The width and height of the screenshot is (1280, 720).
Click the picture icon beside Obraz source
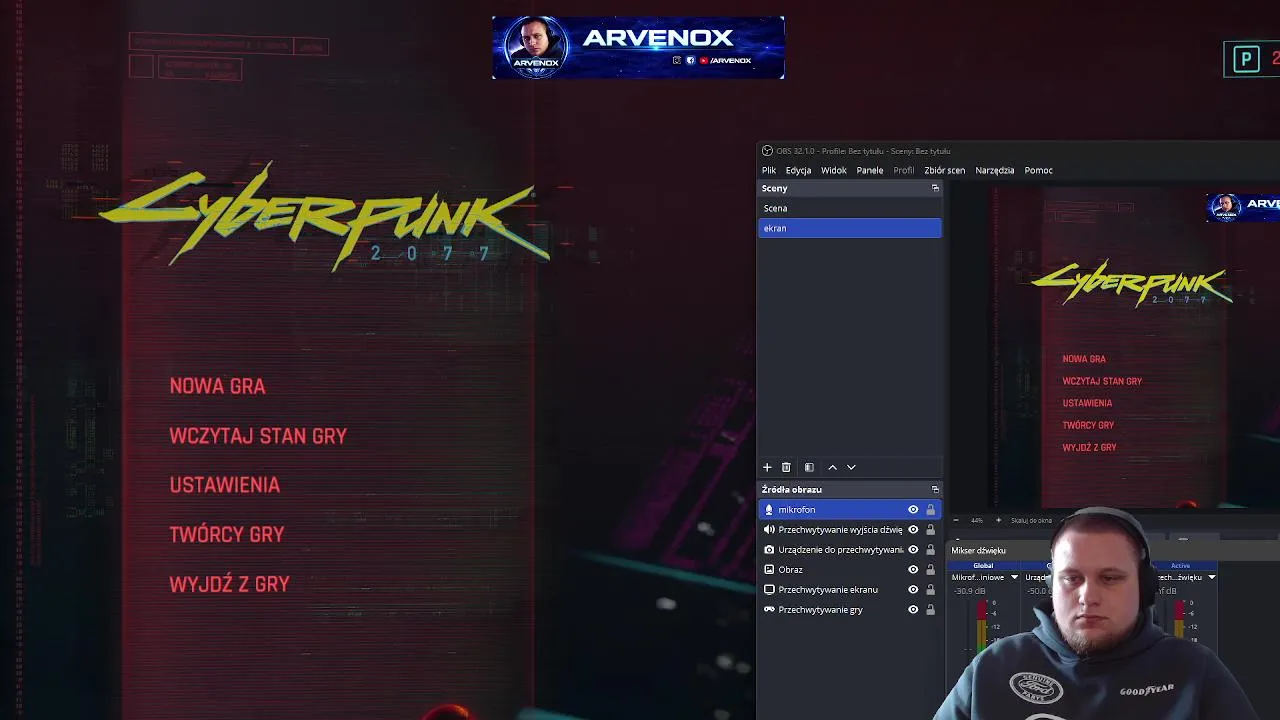click(x=769, y=570)
